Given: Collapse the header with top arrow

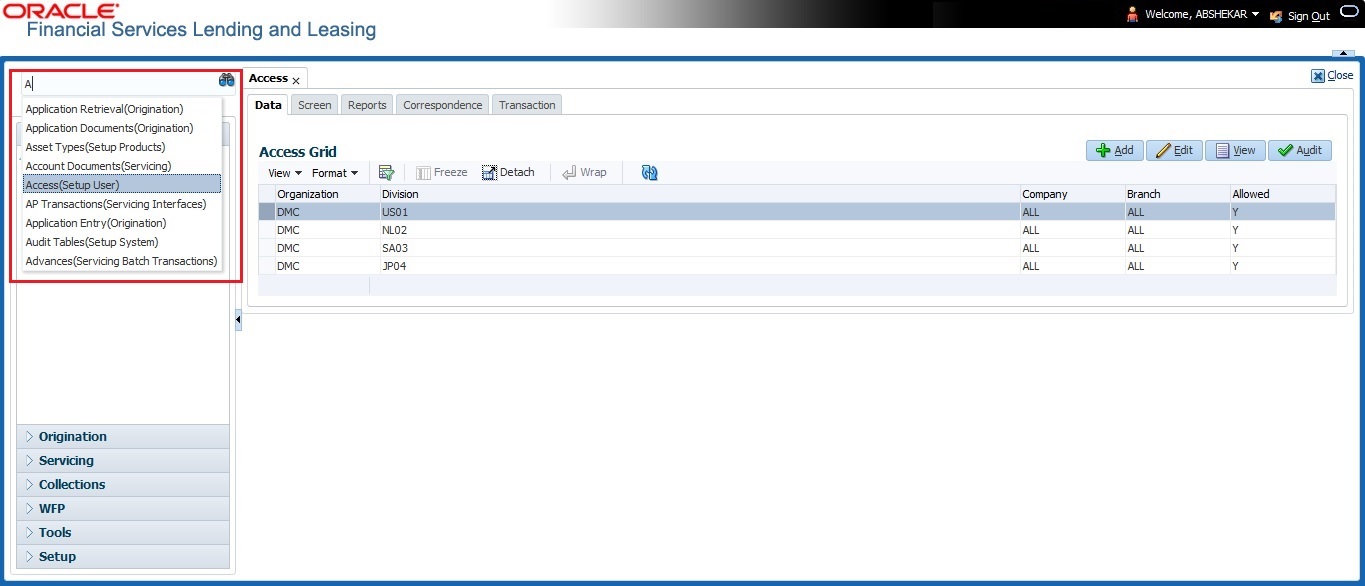Looking at the screenshot, I should 1344,53.
